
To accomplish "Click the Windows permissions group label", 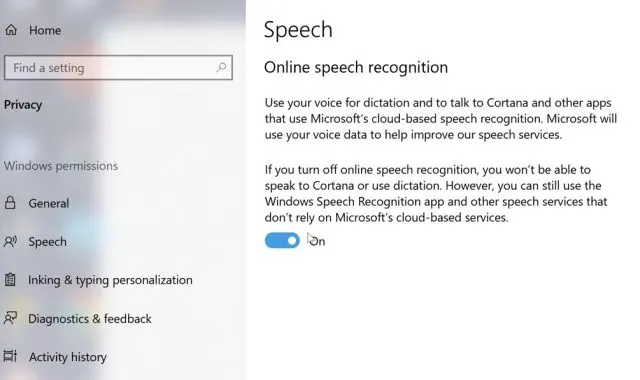I will click(61, 166).
